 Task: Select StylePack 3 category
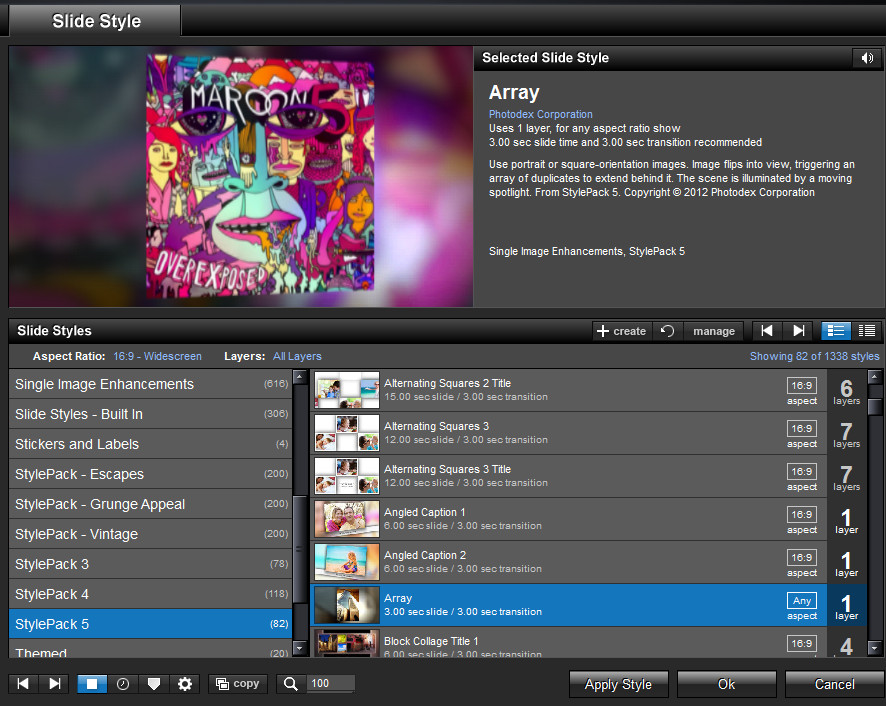click(151, 564)
